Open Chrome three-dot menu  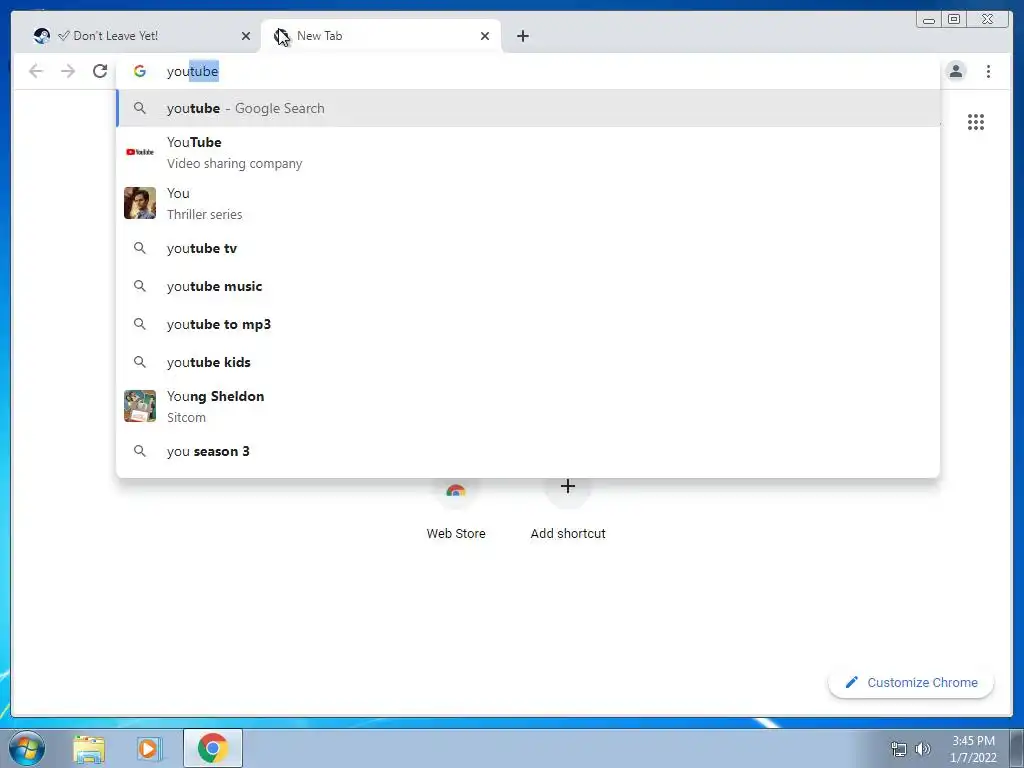coord(988,71)
